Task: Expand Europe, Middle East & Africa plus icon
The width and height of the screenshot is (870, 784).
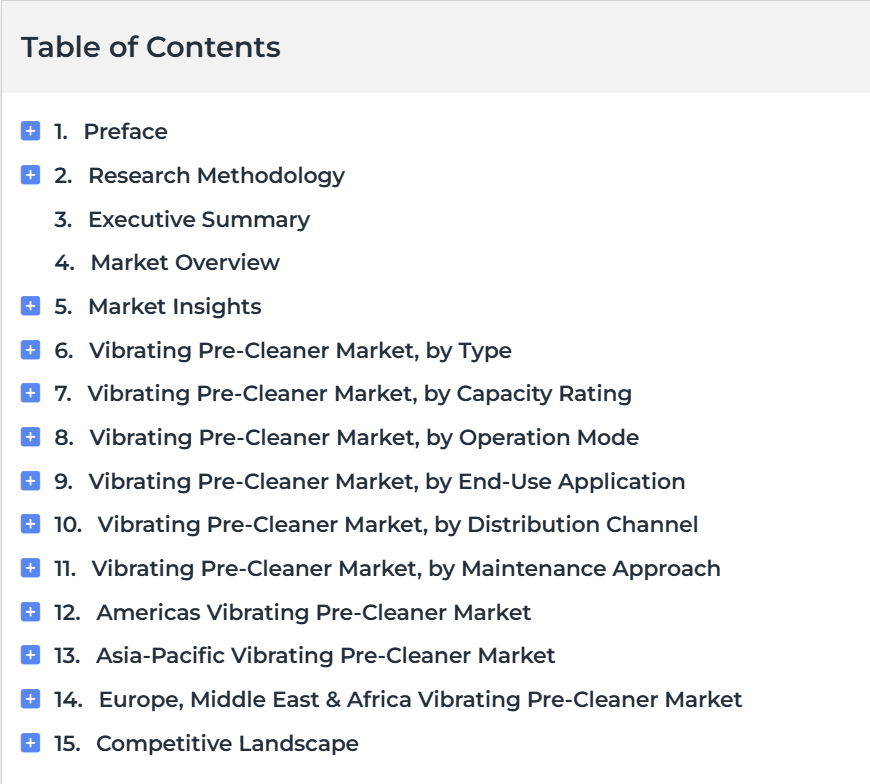Action: (x=31, y=699)
